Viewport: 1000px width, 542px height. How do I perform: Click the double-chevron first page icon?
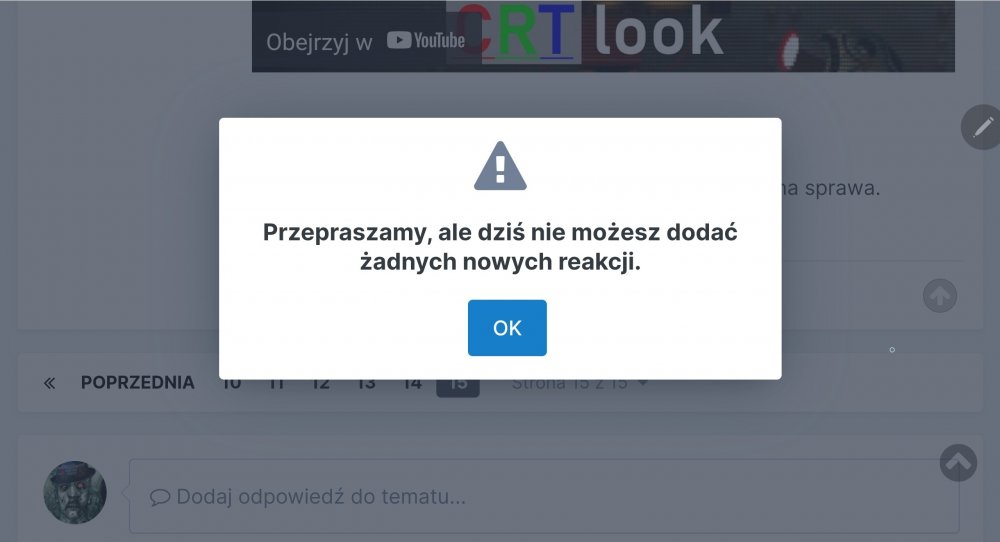49,383
